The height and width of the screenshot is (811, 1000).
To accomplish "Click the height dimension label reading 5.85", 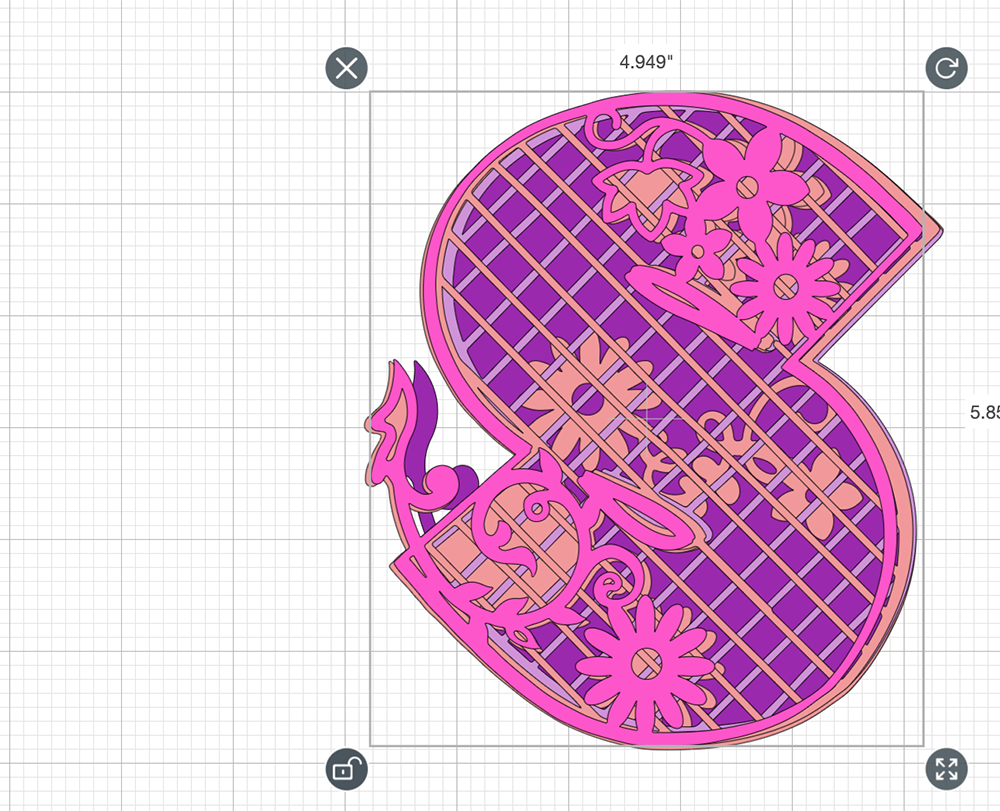I will [x=984, y=413].
